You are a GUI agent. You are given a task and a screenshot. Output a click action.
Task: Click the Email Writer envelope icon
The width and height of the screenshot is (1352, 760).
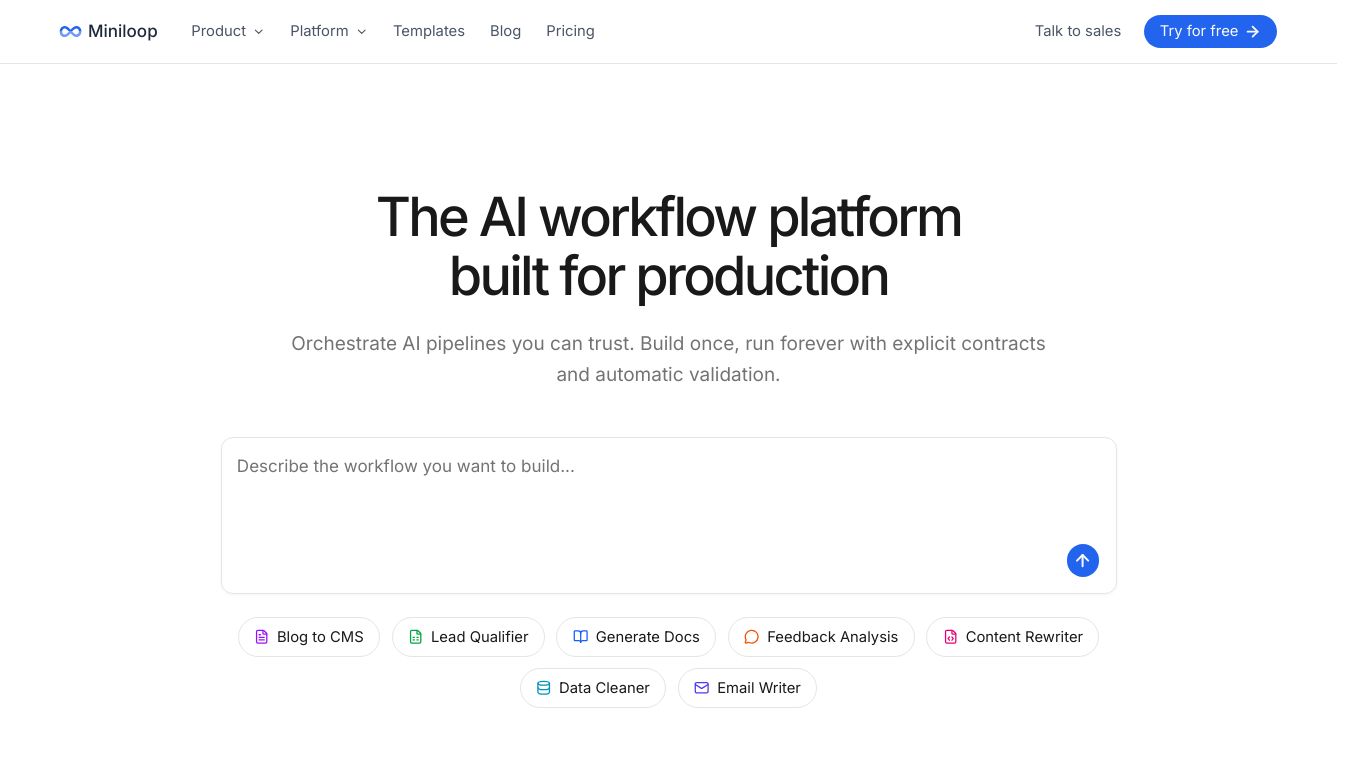[702, 688]
